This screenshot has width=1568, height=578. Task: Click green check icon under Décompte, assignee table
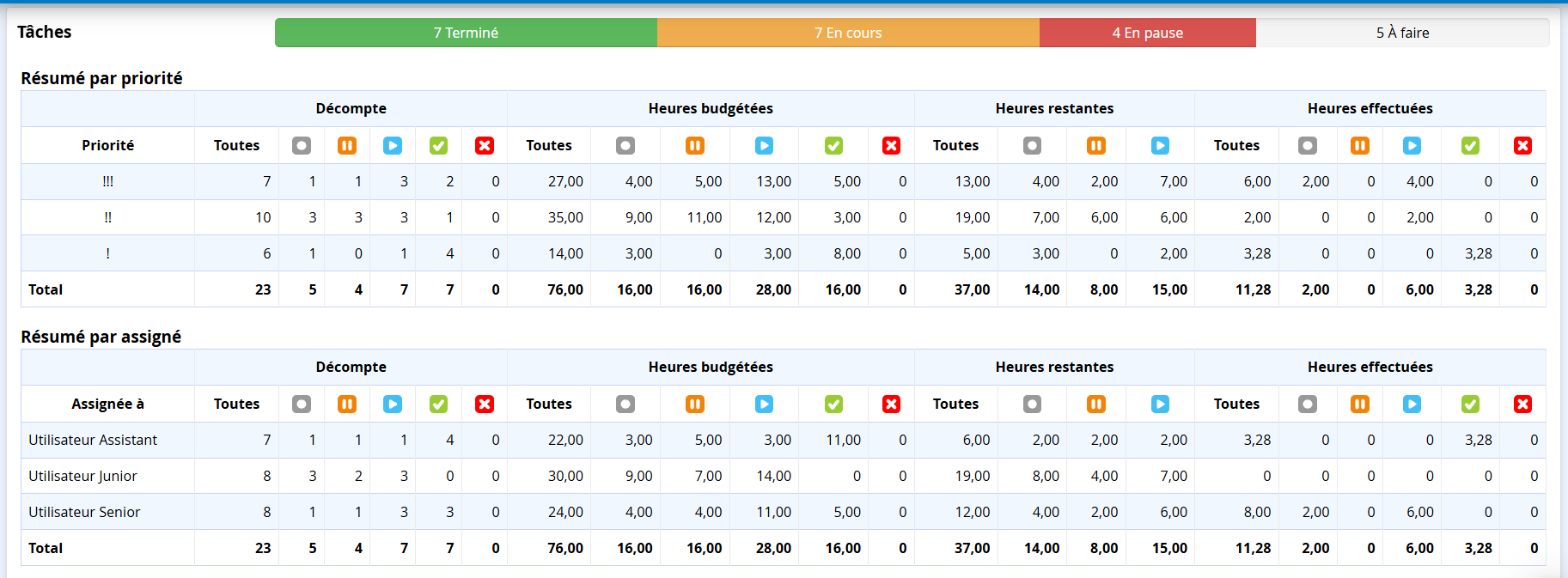[x=439, y=404]
